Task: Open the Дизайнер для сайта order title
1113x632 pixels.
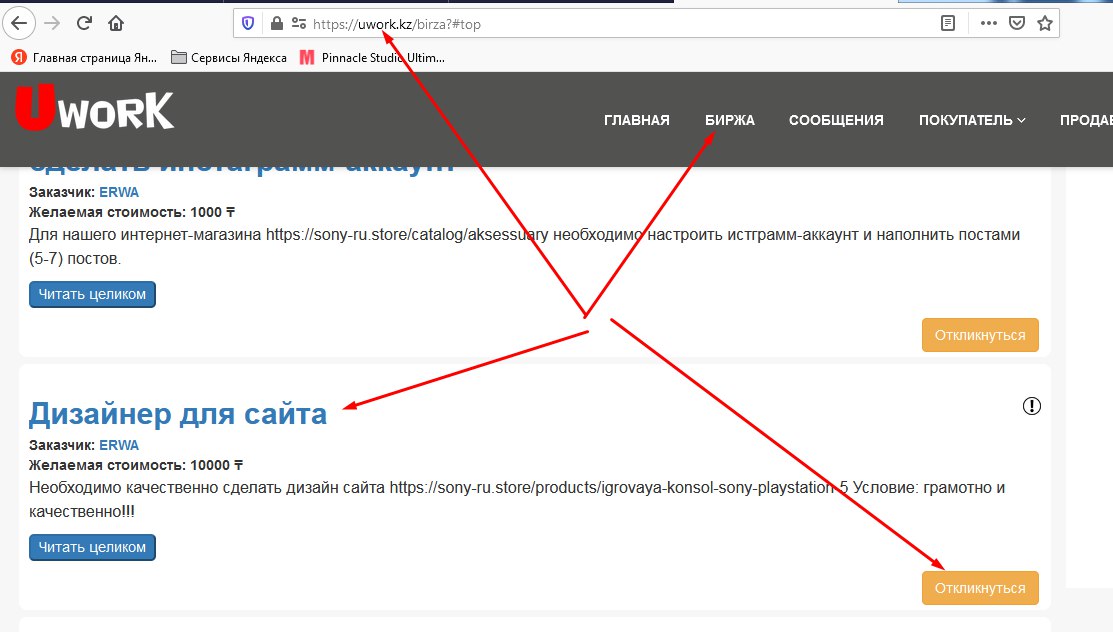Action: (177, 413)
